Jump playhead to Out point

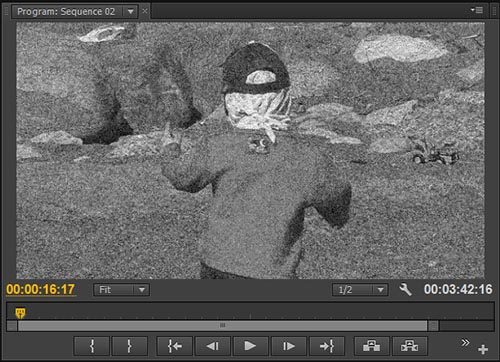327,346
